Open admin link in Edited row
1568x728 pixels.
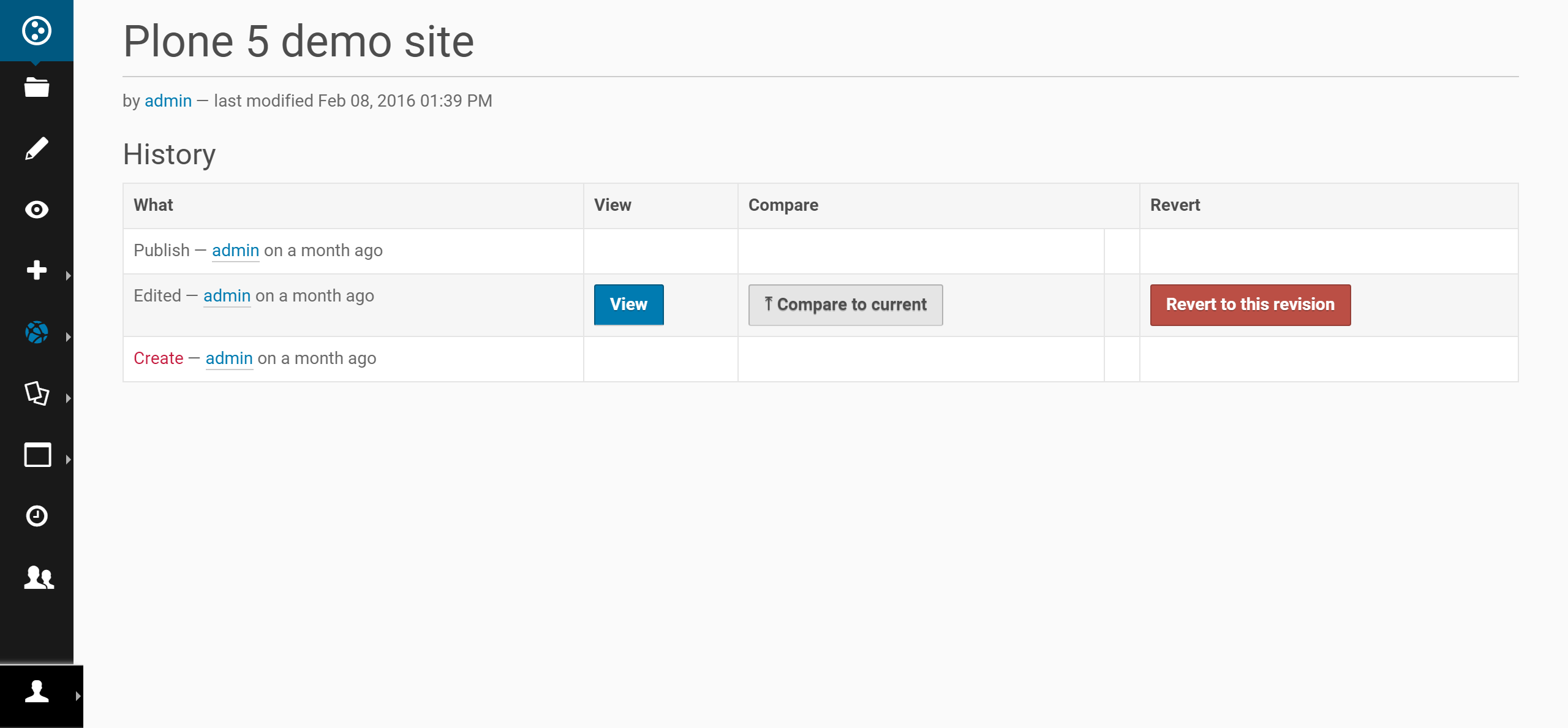click(227, 295)
